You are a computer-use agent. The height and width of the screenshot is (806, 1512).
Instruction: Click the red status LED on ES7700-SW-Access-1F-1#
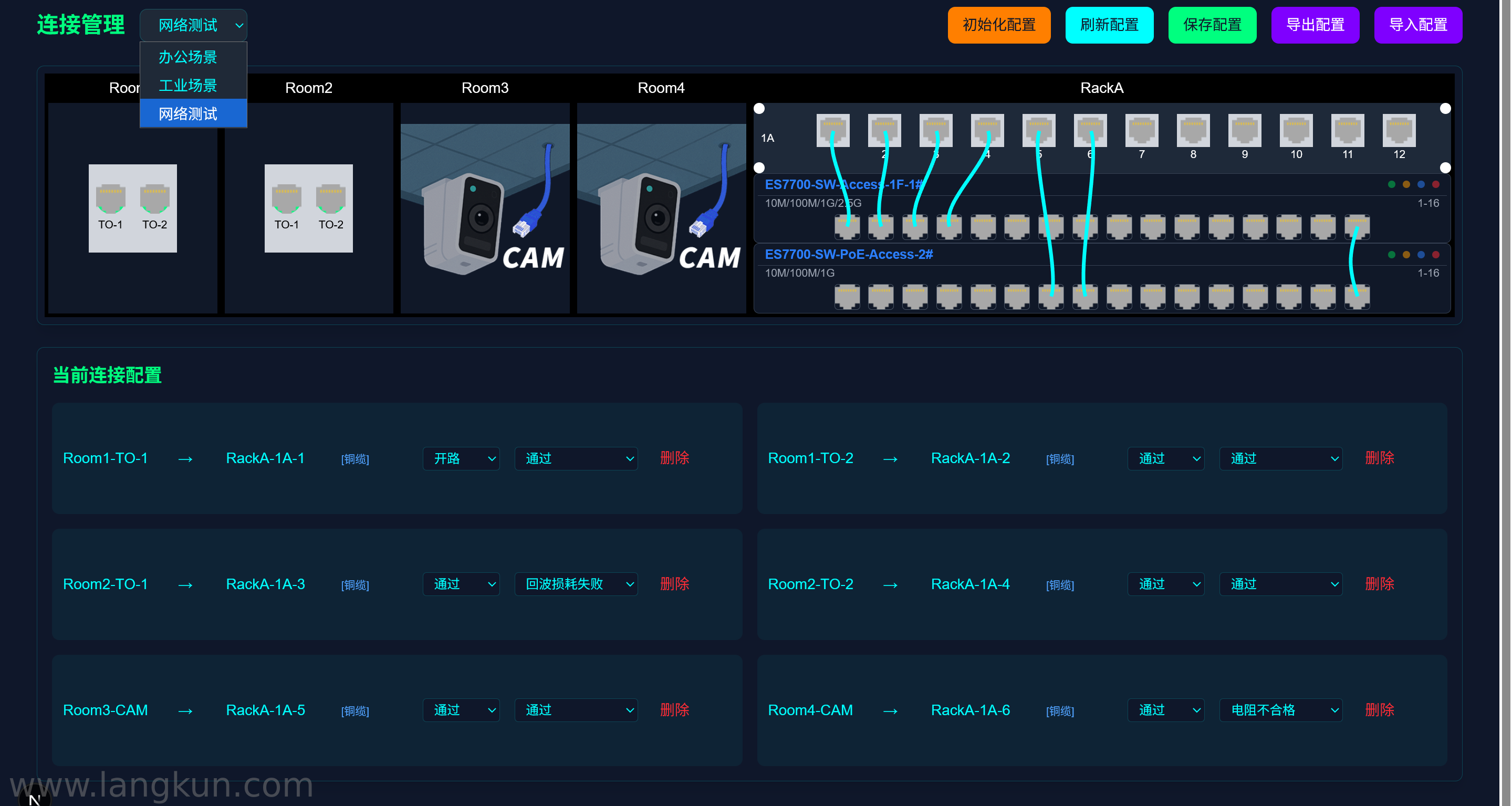click(1436, 184)
